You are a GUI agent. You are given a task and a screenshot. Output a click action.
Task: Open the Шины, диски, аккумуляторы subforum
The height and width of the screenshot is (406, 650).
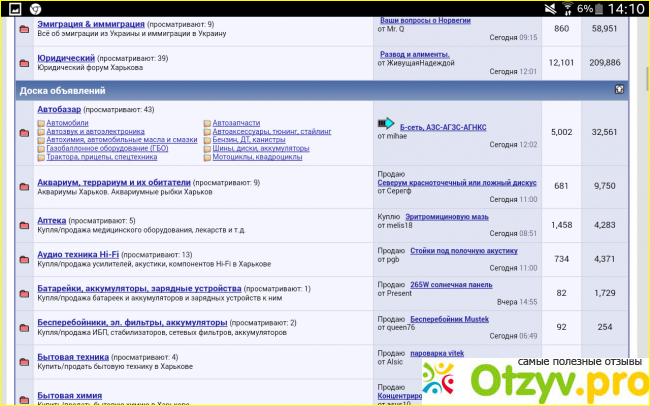pos(256,146)
